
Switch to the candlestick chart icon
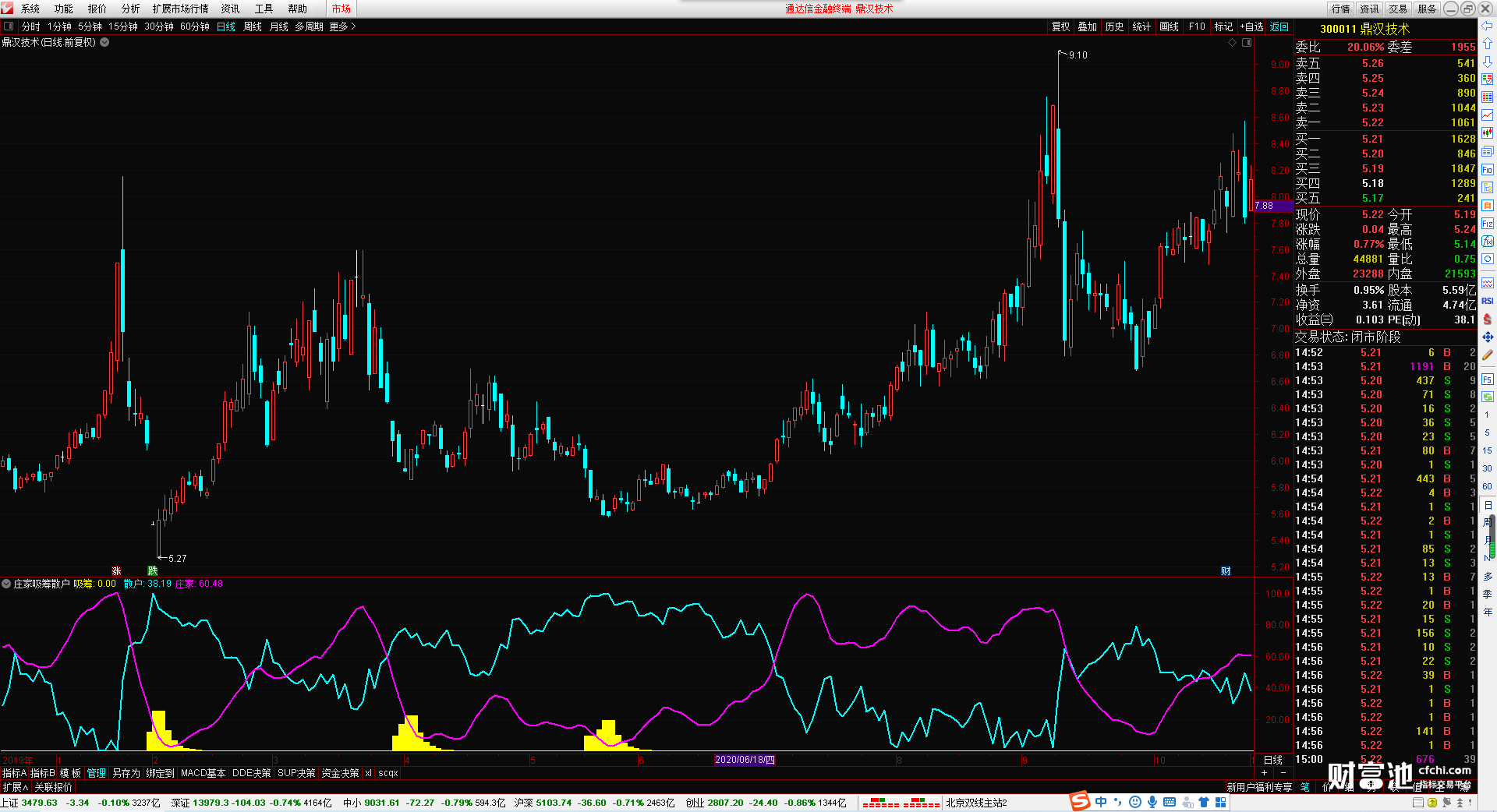(x=1488, y=133)
